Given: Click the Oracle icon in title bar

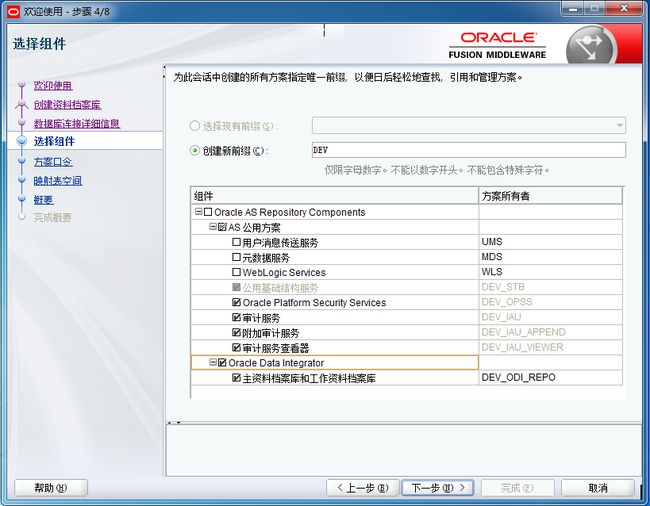Looking at the screenshot, I should (13, 11).
